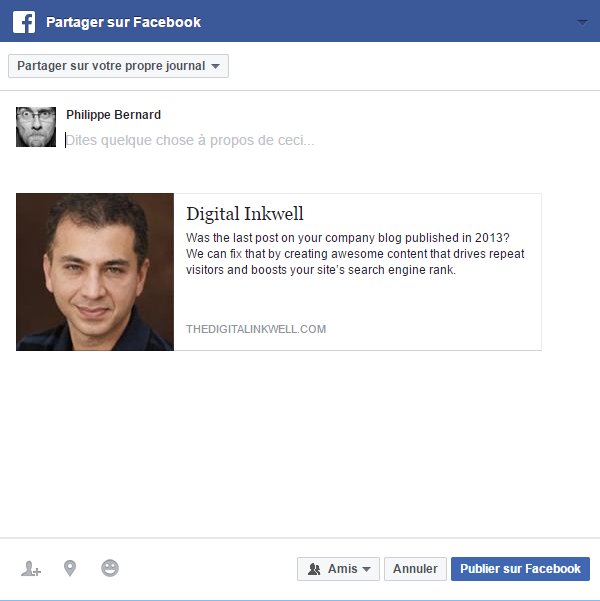The image size is (600, 601).
Task: Click the emoji feeling icon
Action: [x=110, y=568]
